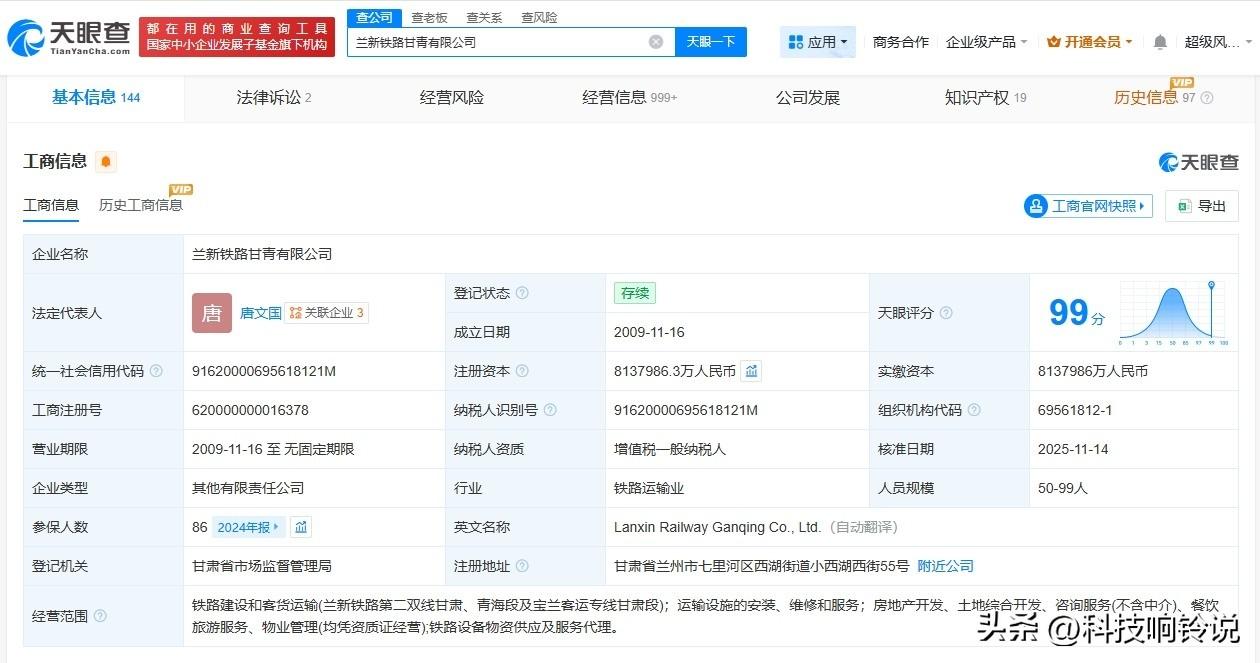1260x663 pixels.
Task: Switch to the 历史工商信息 sub-tab
Action: pos(140,205)
